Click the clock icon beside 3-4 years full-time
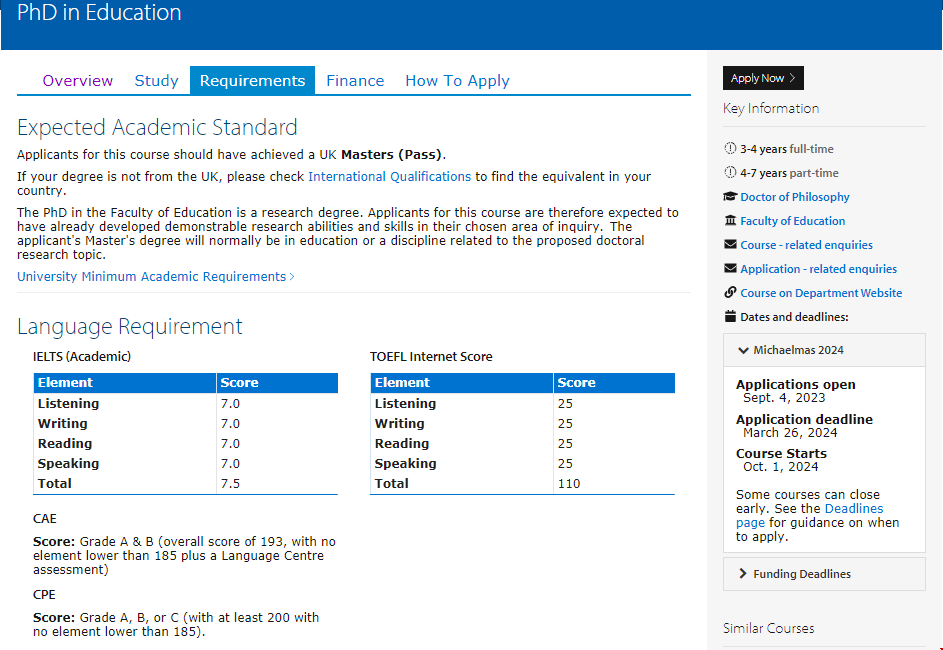This screenshot has height=650, width=943. [x=730, y=149]
